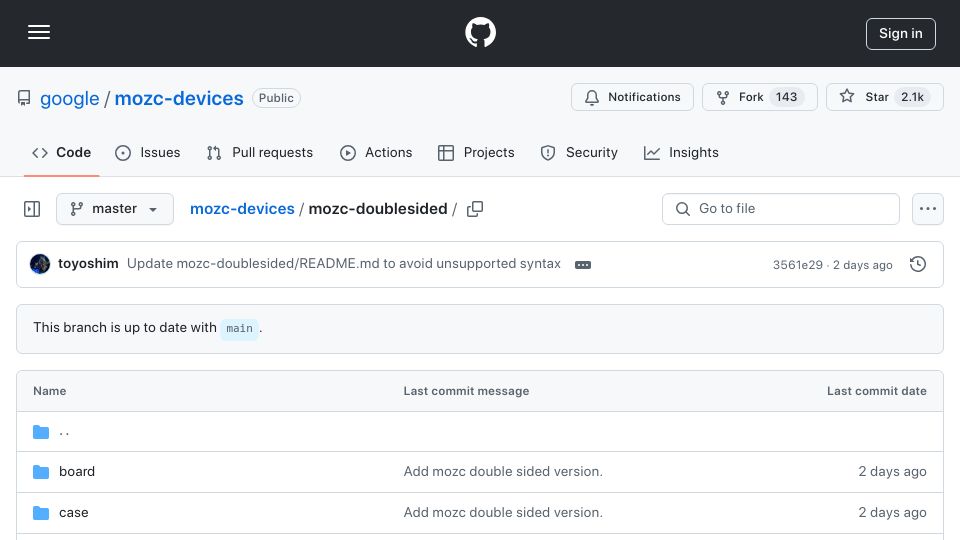Open the Projects tab
The width and height of the screenshot is (960, 540).
476,152
